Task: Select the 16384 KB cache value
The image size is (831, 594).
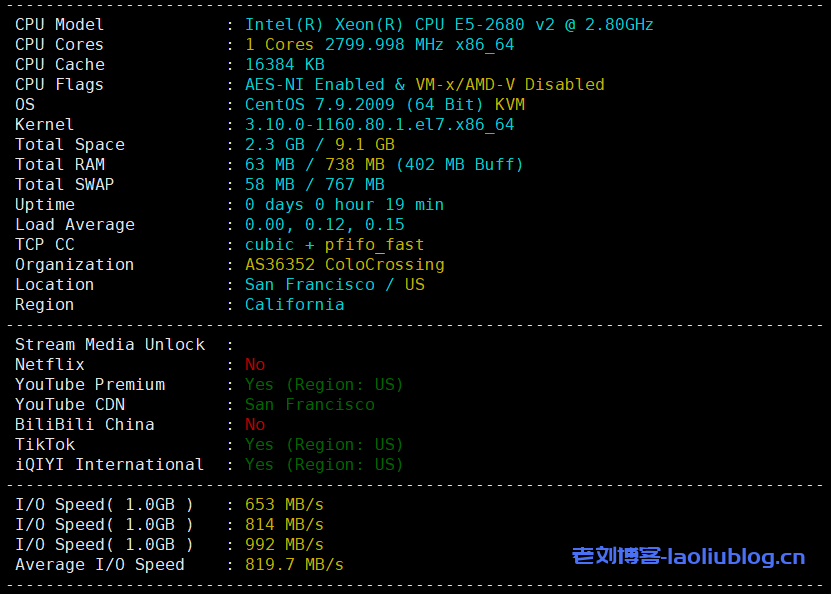Action: [x=284, y=64]
